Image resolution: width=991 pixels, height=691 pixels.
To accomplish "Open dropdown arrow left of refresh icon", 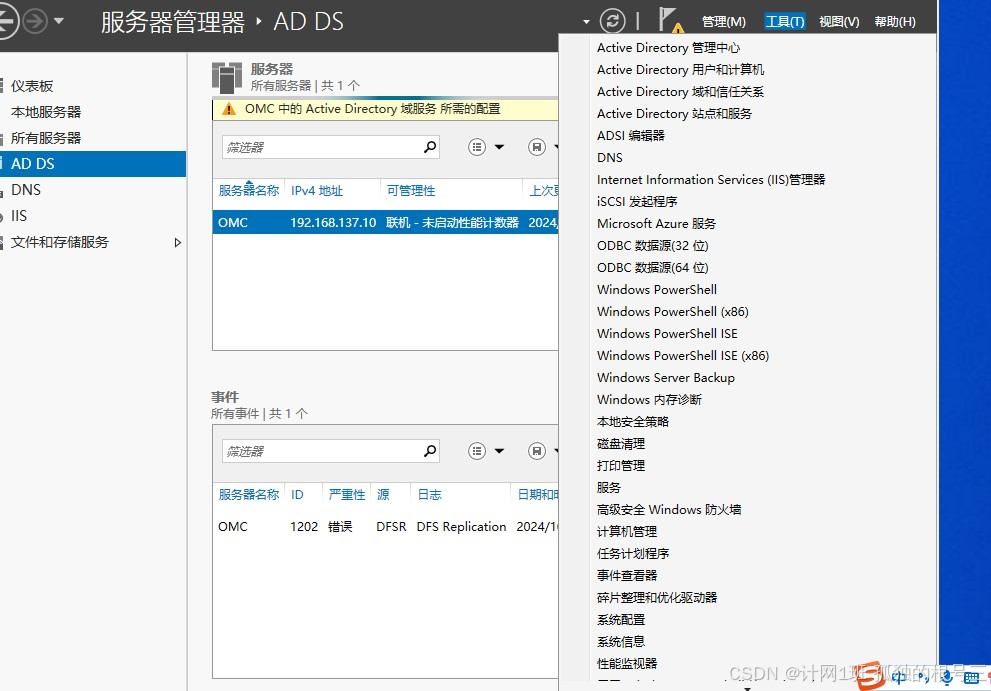I will pyautogui.click(x=586, y=22).
